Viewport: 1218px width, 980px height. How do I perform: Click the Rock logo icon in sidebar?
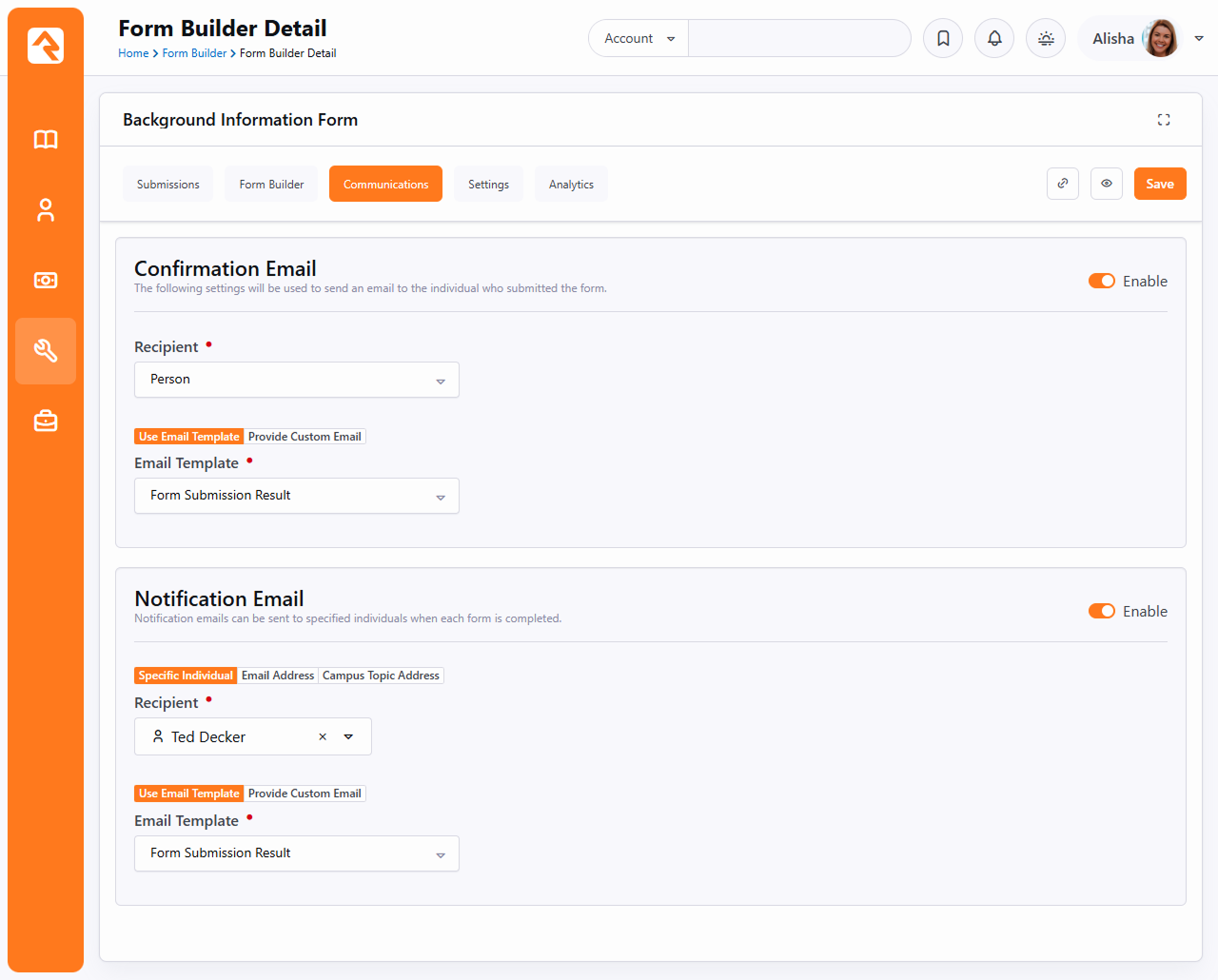[46, 46]
